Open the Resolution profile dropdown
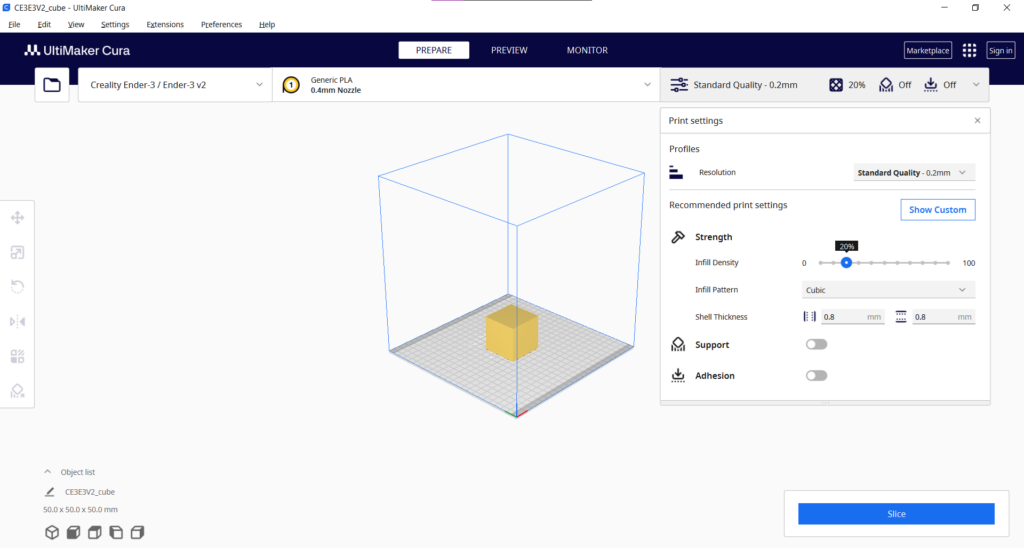The image size is (1024, 548). (x=914, y=172)
